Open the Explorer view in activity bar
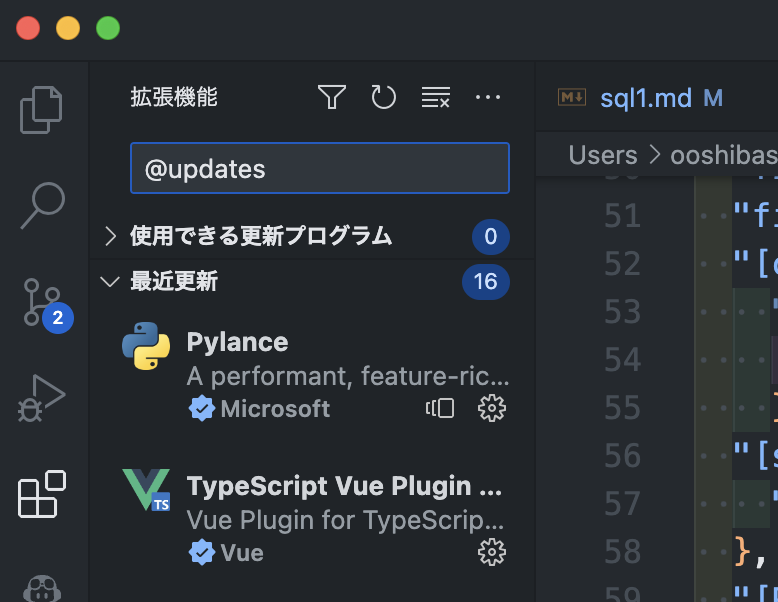The width and height of the screenshot is (778, 602). 42,110
